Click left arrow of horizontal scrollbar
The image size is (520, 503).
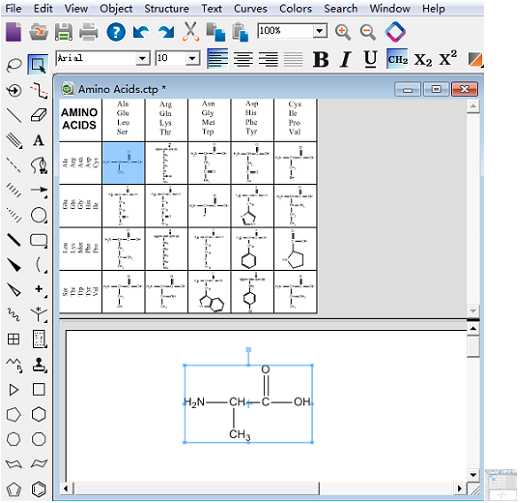[66, 489]
